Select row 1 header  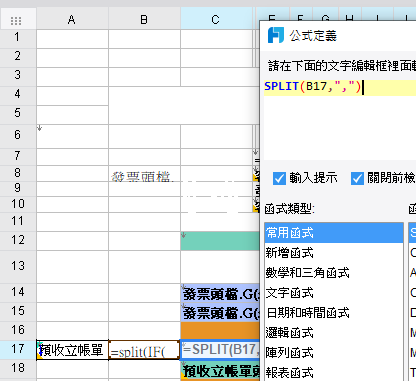coord(18,39)
